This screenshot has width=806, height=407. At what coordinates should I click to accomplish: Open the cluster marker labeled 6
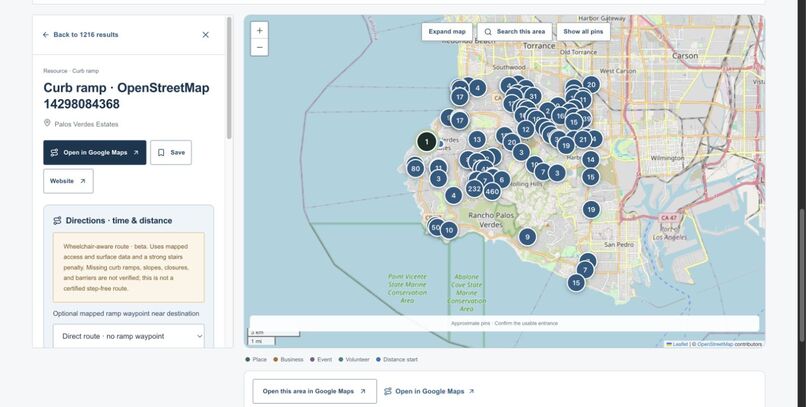pyautogui.click(x=502, y=180)
